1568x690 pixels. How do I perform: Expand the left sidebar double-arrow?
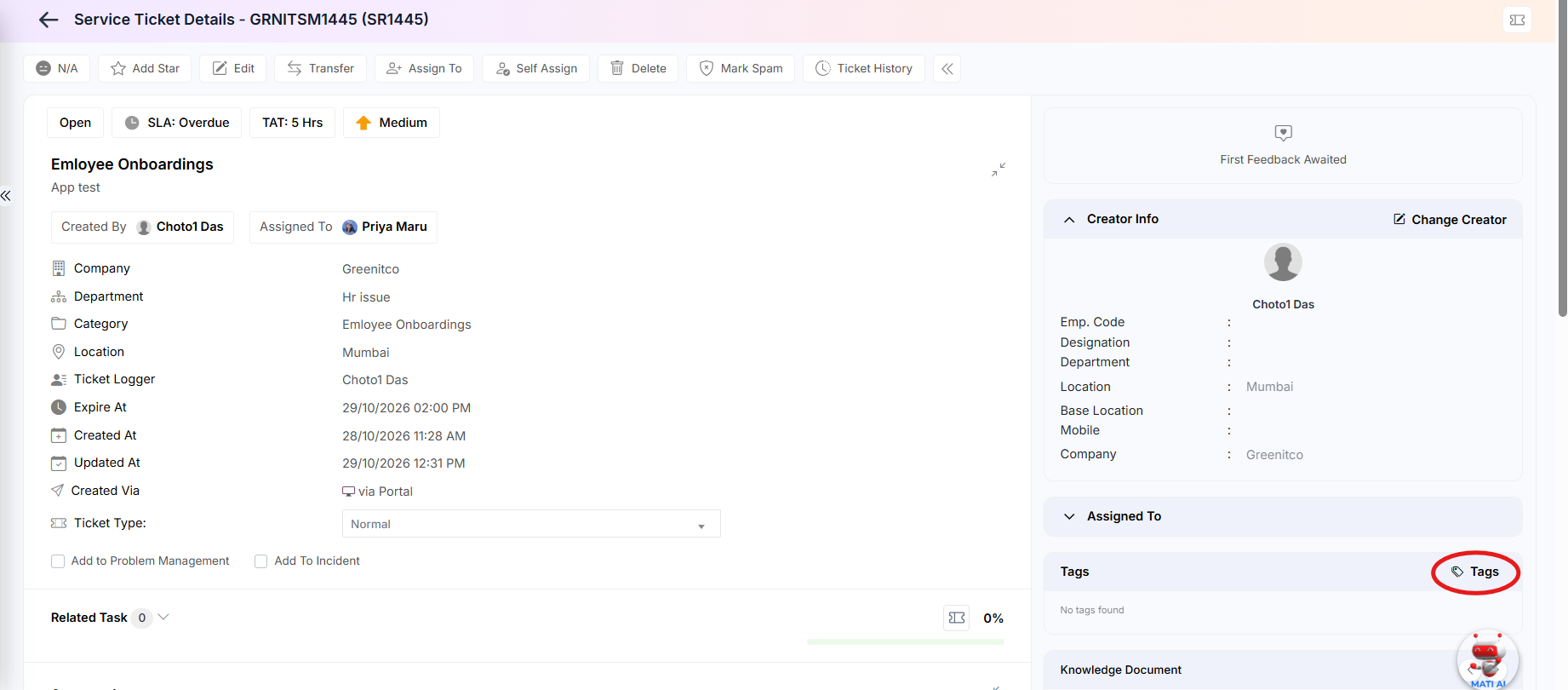pyautogui.click(x=6, y=196)
